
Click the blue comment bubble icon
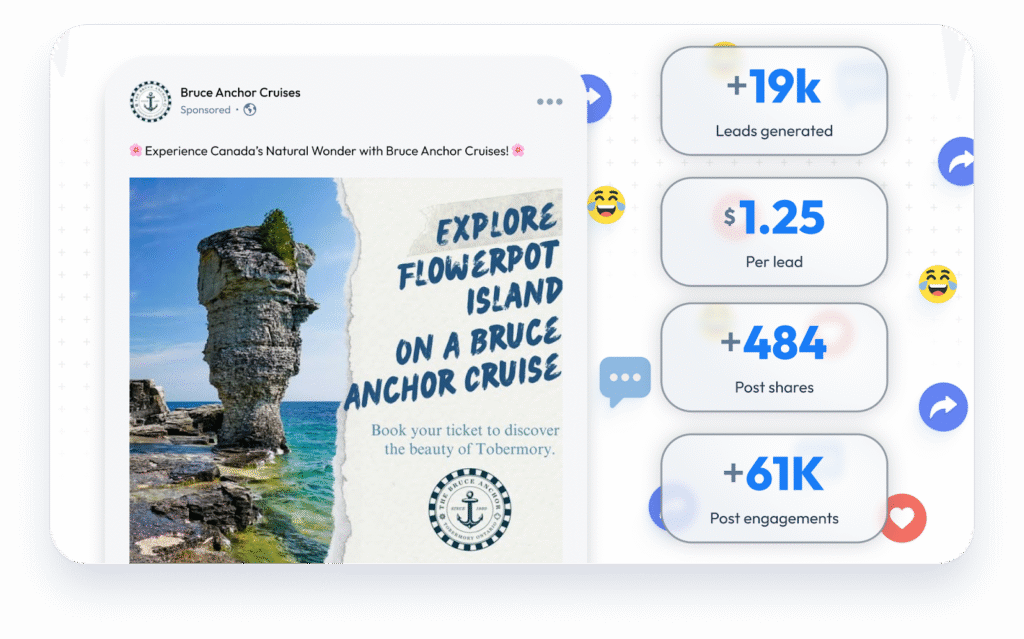[625, 381]
